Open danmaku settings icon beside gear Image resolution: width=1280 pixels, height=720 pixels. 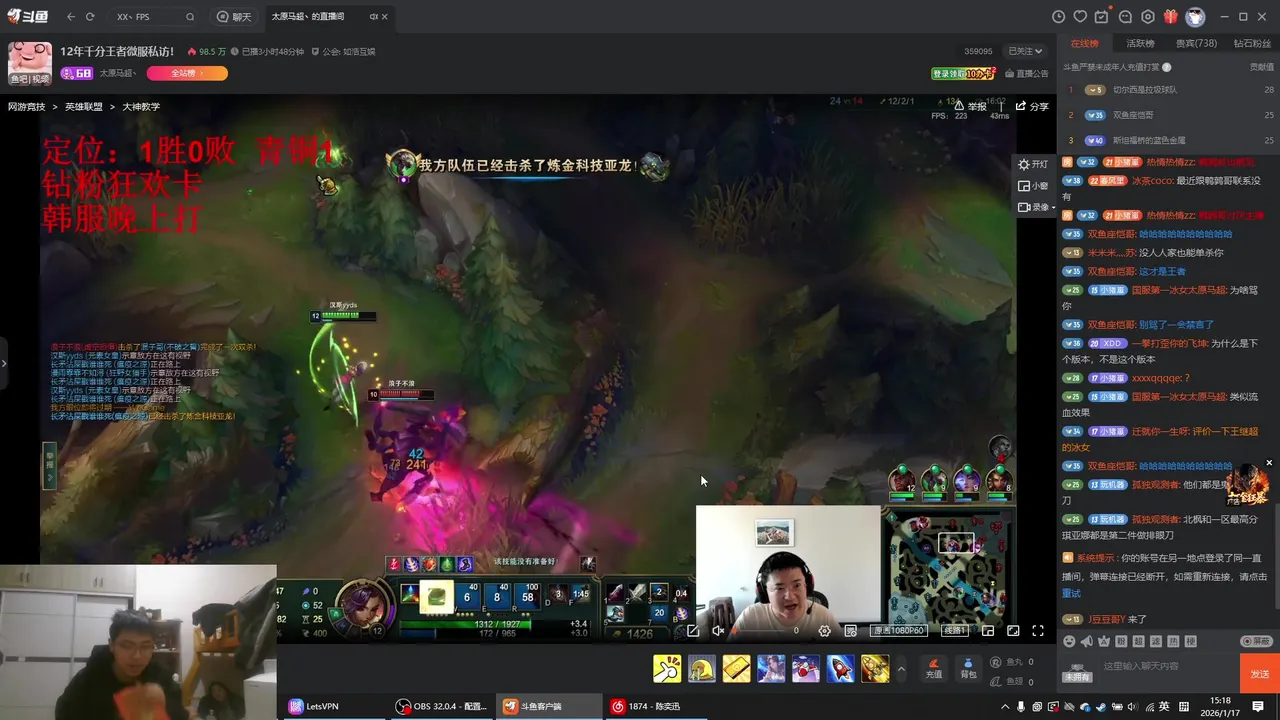point(851,631)
